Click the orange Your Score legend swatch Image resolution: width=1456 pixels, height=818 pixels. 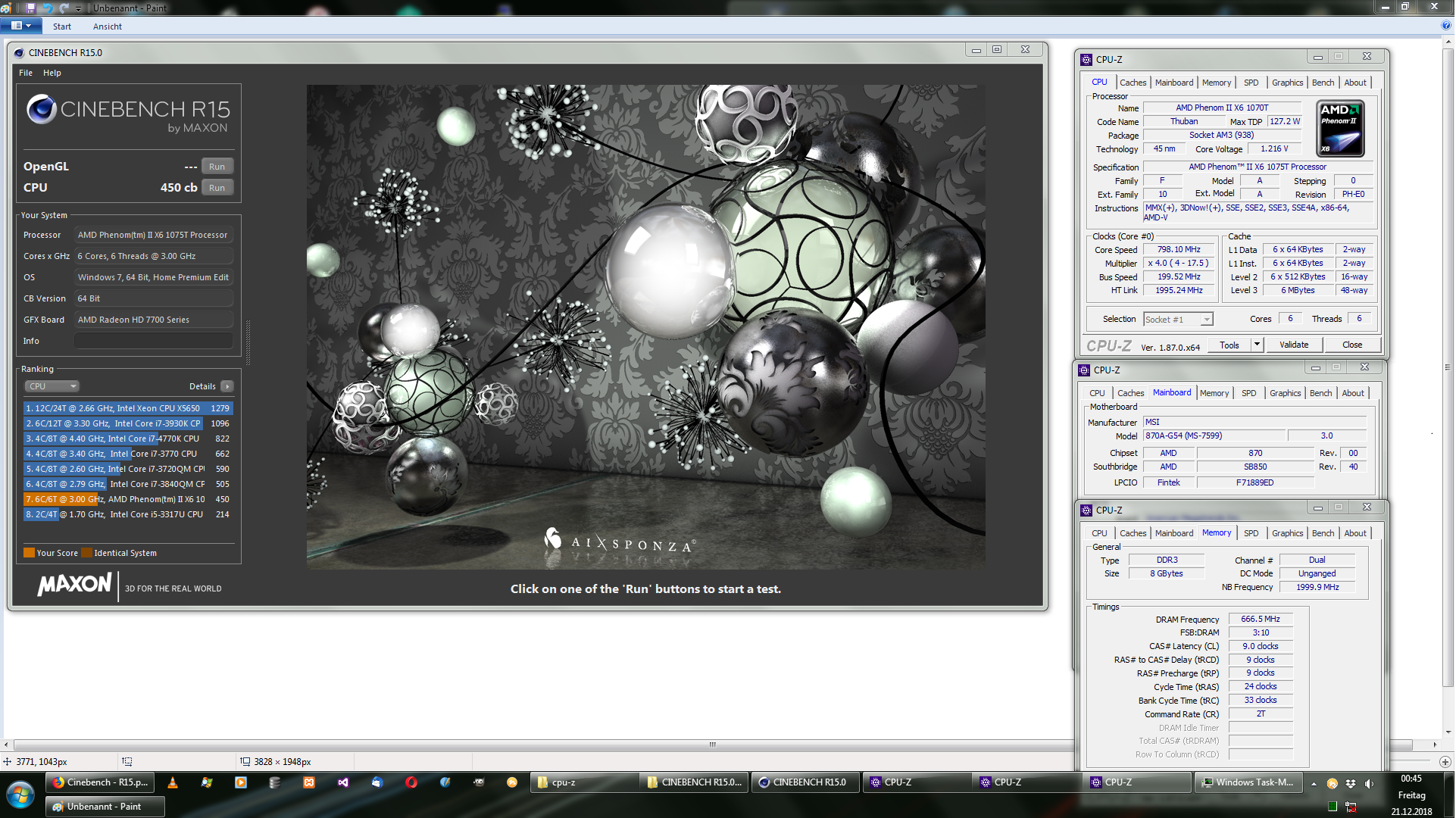29,553
